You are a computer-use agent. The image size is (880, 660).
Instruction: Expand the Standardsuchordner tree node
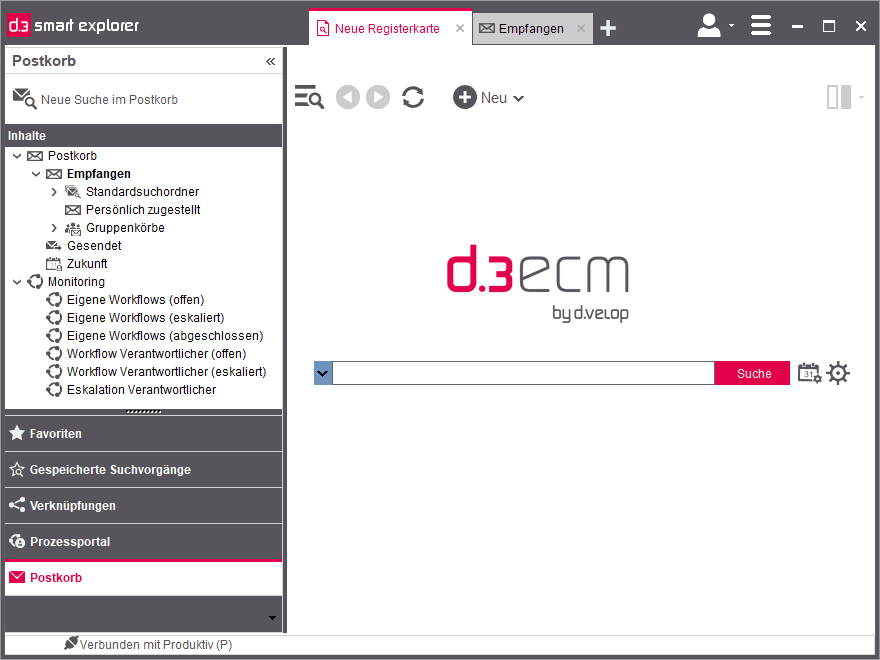pos(54,192)
